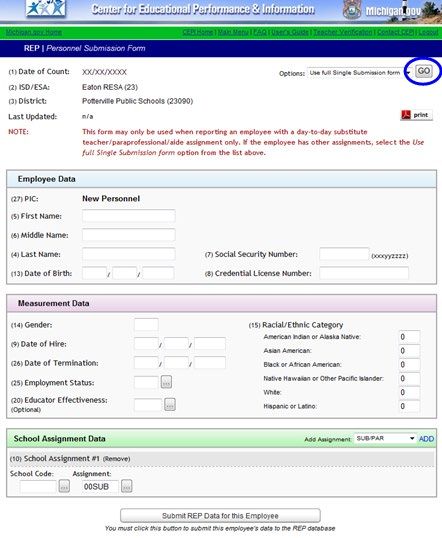Click the Educator Effectiveness input field
Viewport: 442px width, 538px height.
point(148,405)
